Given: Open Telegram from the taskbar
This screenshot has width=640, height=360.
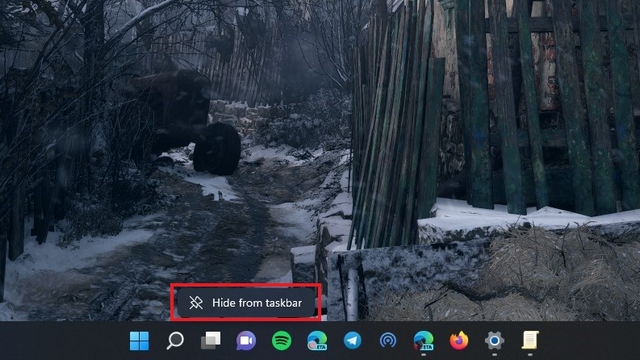Looking at the screenshot, I should click(x=352, y=340).
